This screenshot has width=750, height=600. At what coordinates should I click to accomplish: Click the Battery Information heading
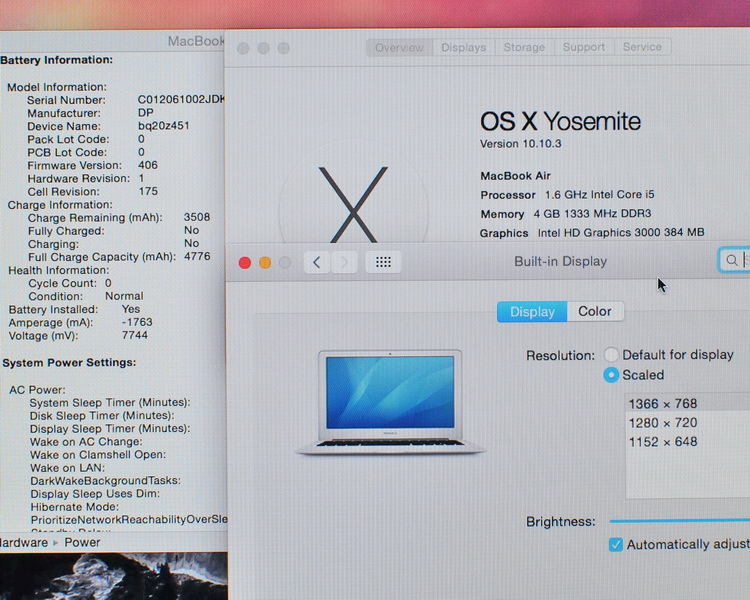[x=56, y=60]
